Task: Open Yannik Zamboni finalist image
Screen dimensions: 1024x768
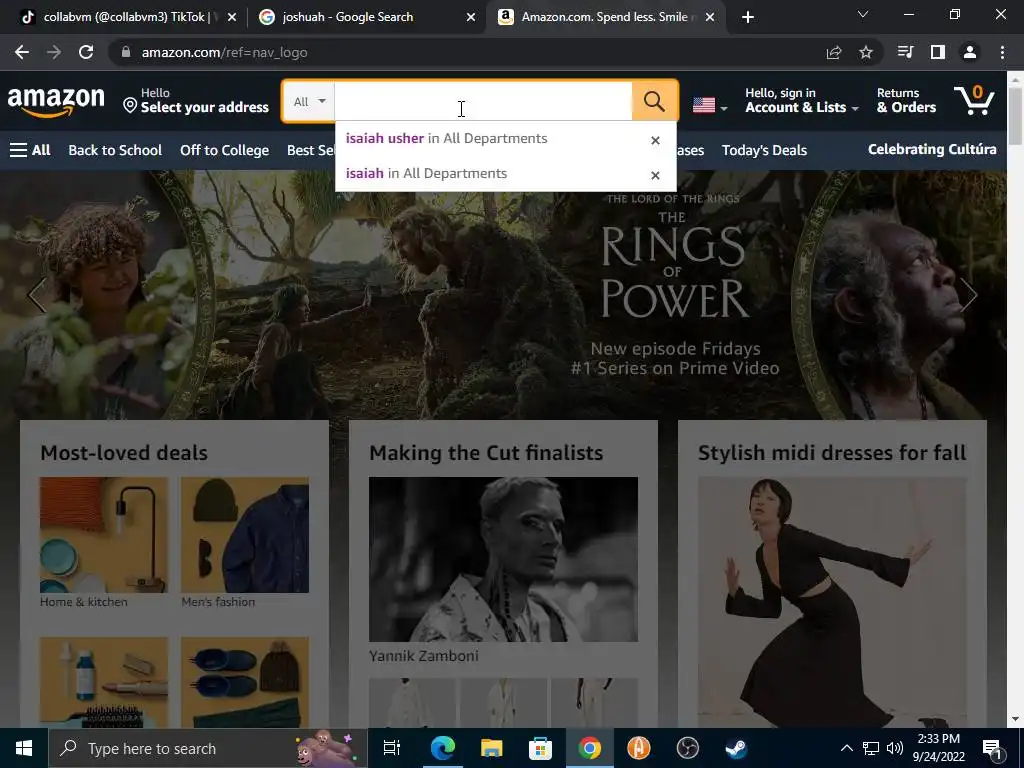Action: (x=503, y=559)
